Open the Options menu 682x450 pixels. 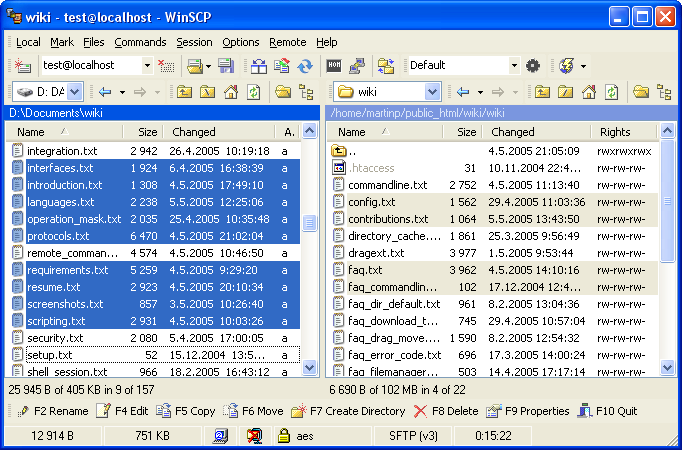(241, 42)
